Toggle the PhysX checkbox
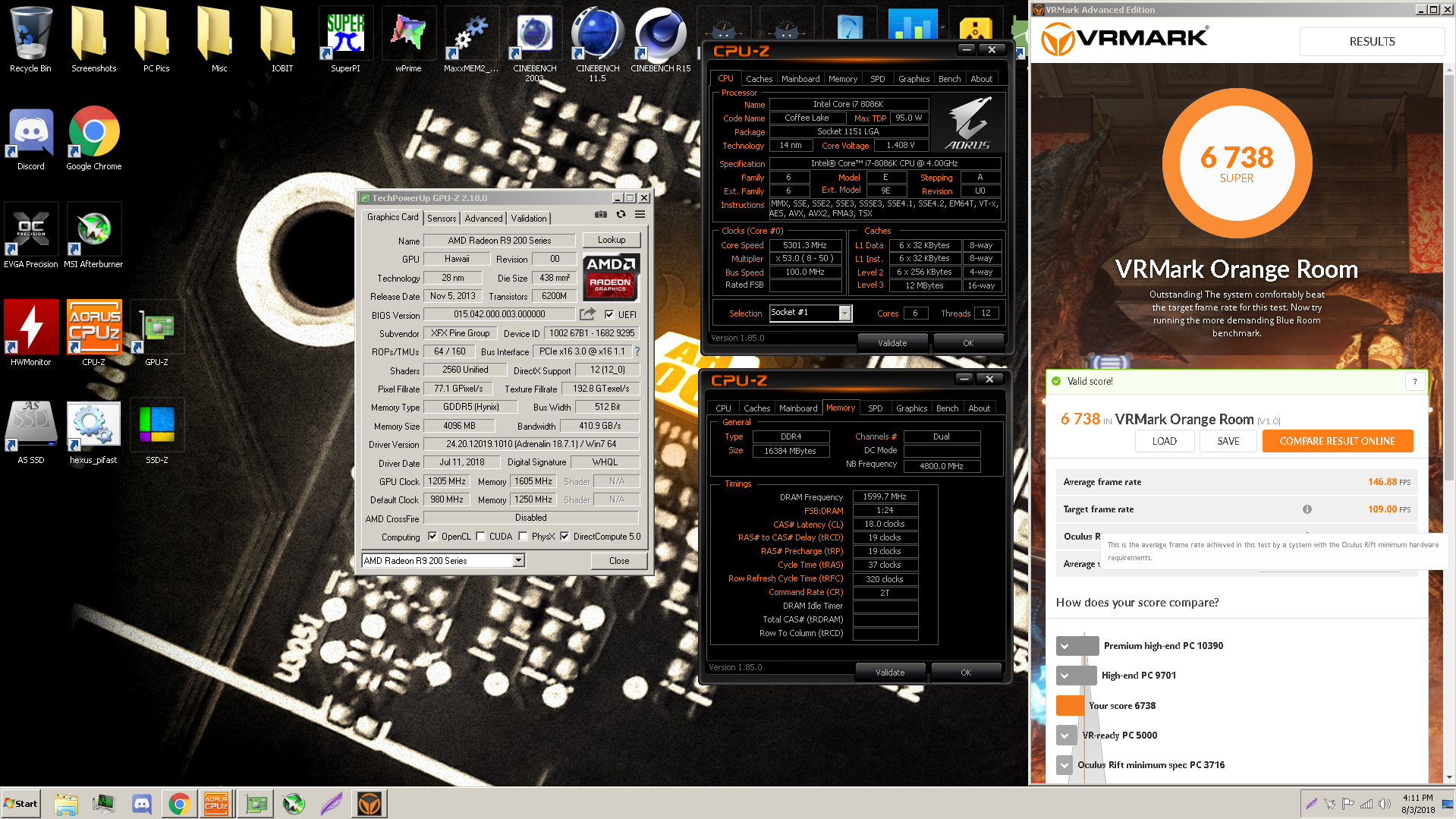Screen dimensions: 1456x819 (x=523, y=536)
